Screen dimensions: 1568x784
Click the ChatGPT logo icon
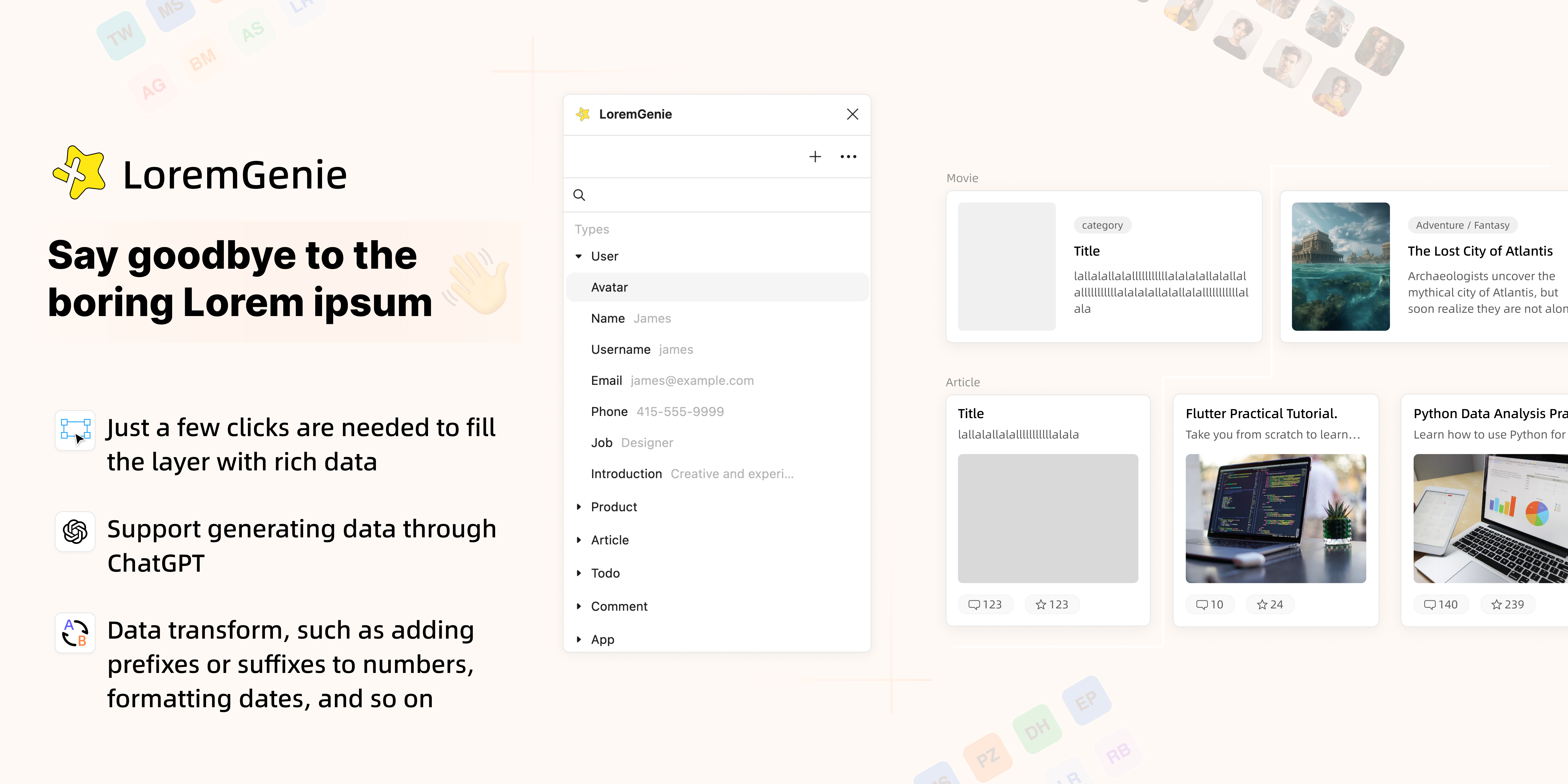click(75, 531)
